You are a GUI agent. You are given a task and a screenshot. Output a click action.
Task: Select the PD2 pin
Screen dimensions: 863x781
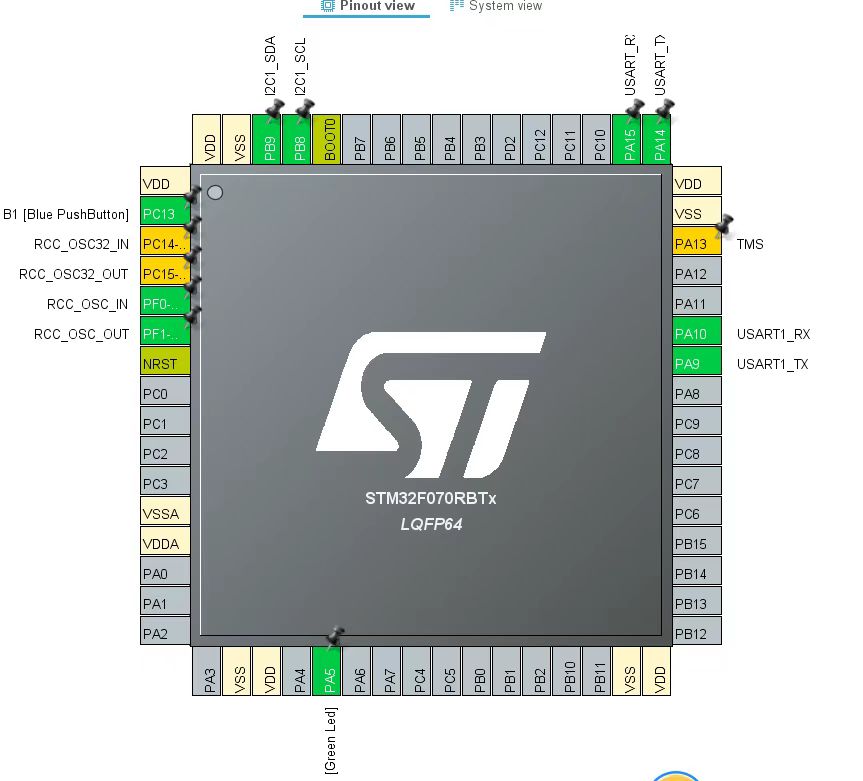507,139
